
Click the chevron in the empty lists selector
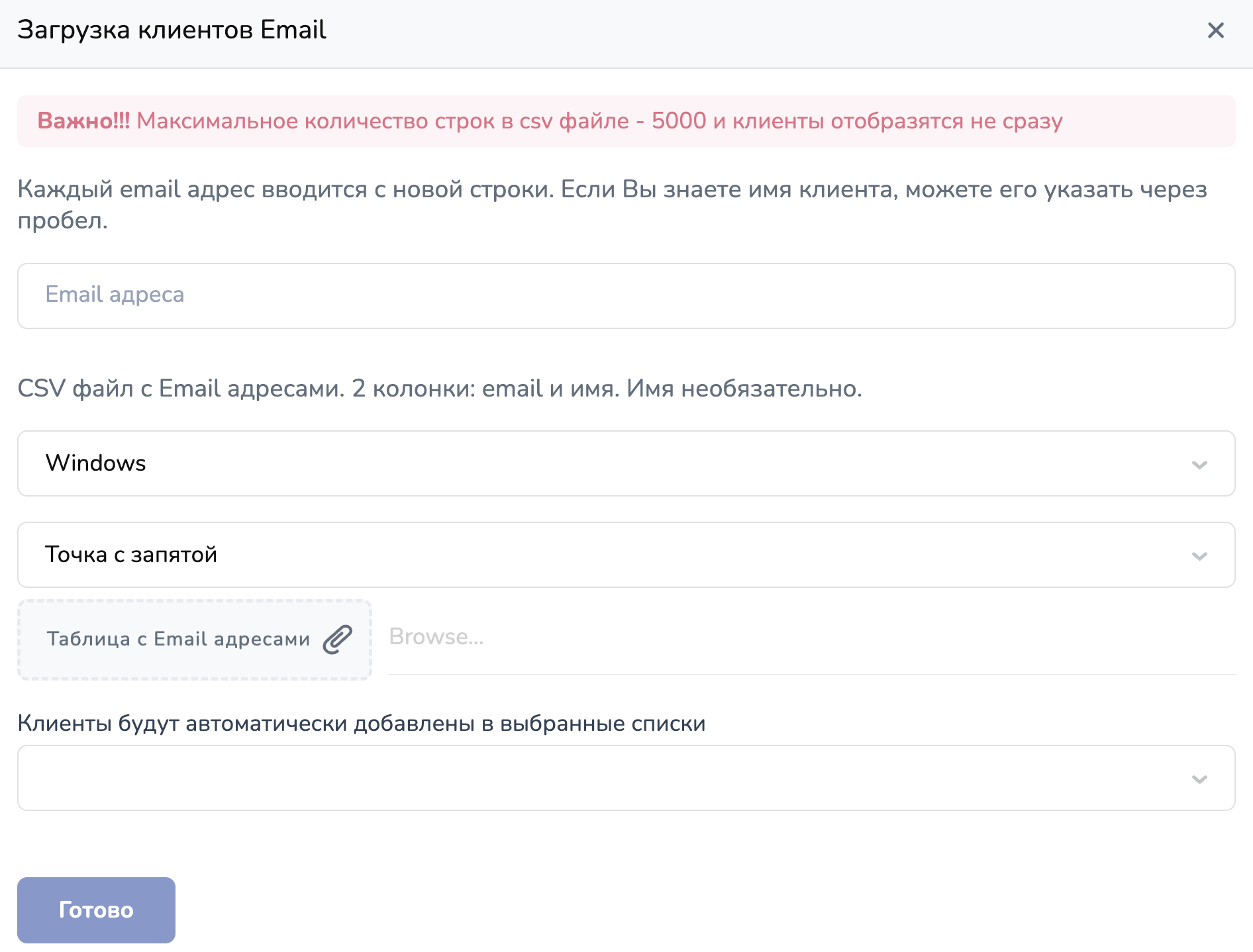1199,779
